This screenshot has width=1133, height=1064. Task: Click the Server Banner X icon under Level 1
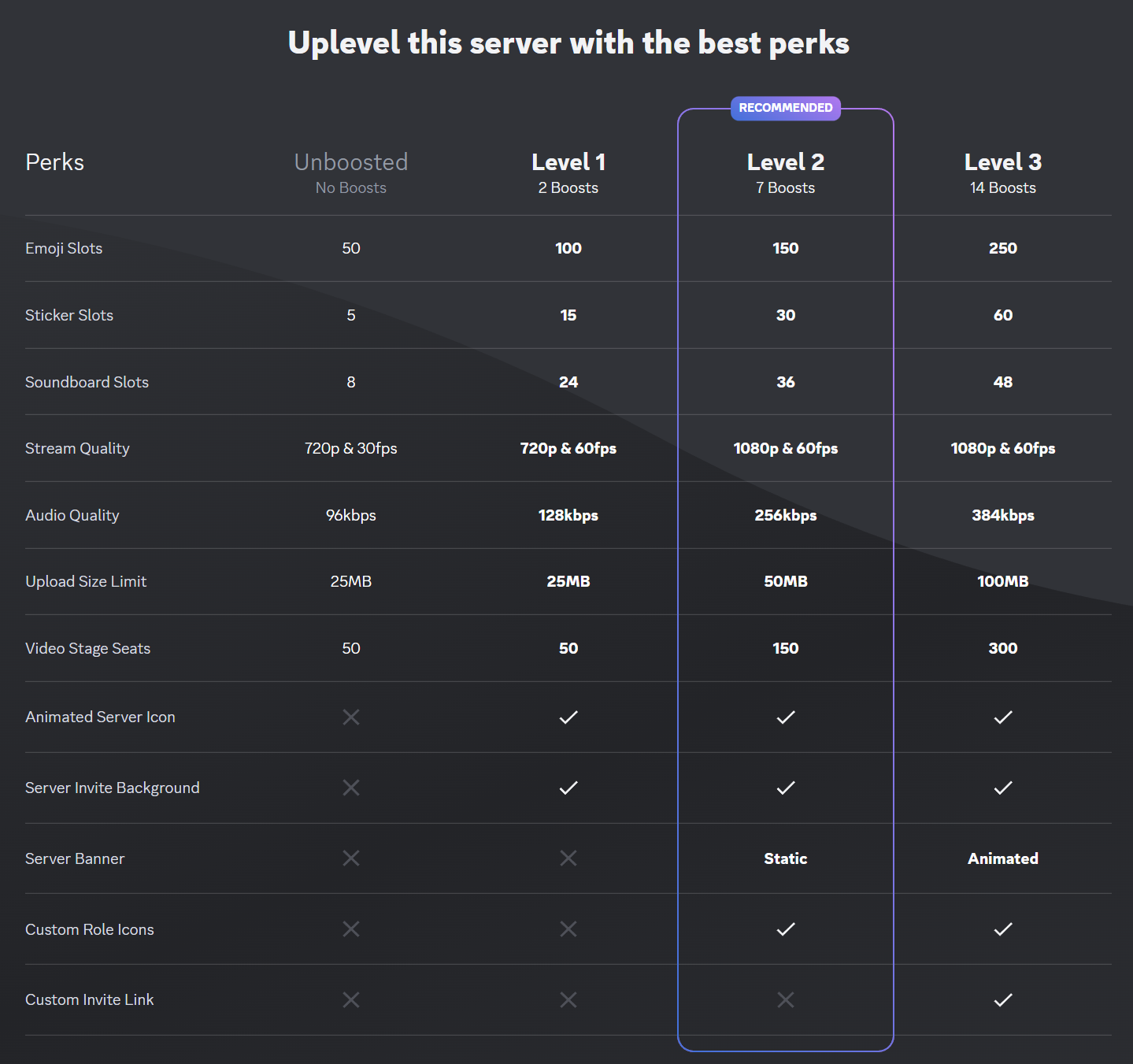pyautogui.click(x=568, y=858)
